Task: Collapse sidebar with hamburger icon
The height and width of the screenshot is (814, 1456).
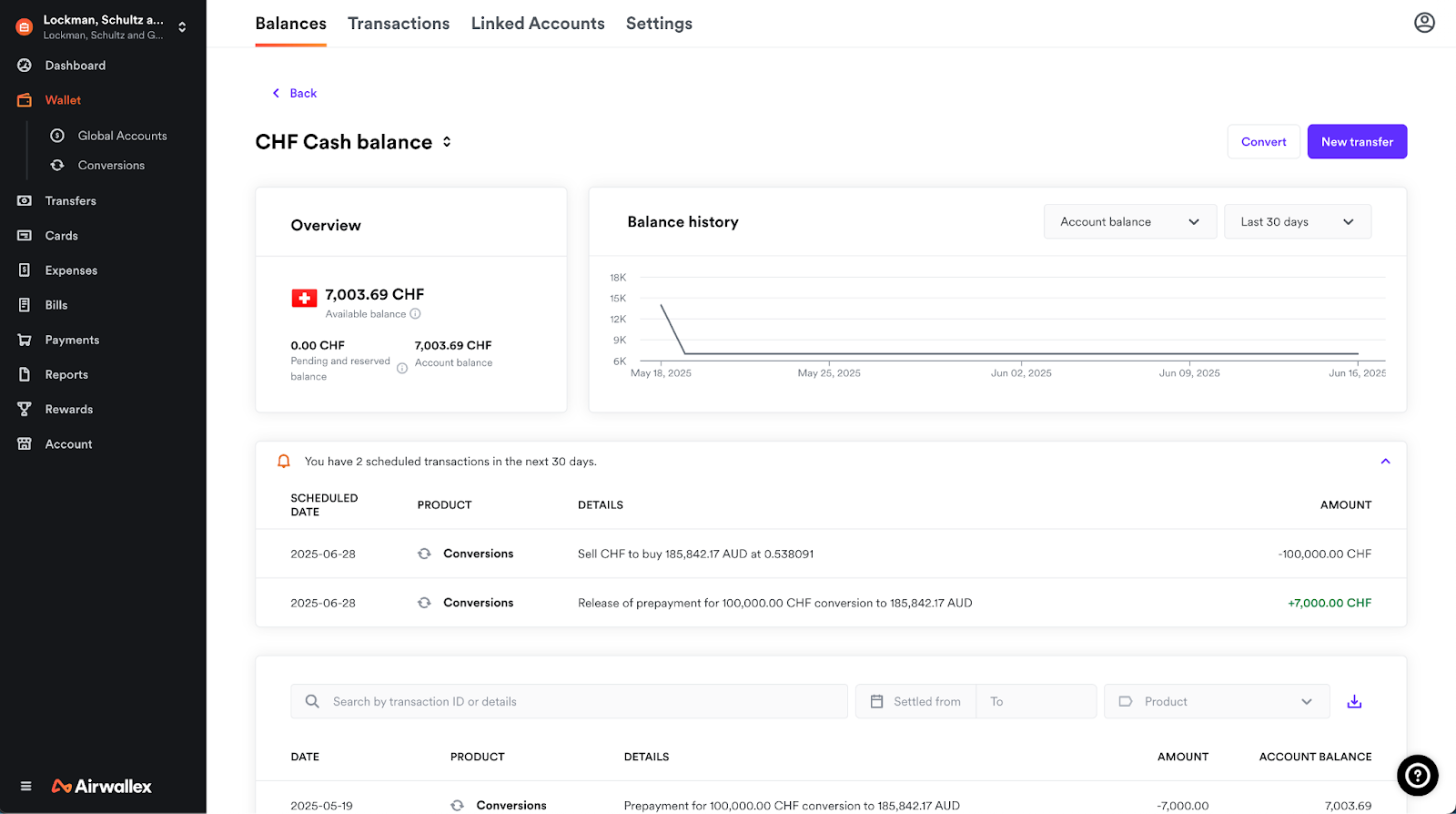Action: pyautogui.click(x=25, y=786)
